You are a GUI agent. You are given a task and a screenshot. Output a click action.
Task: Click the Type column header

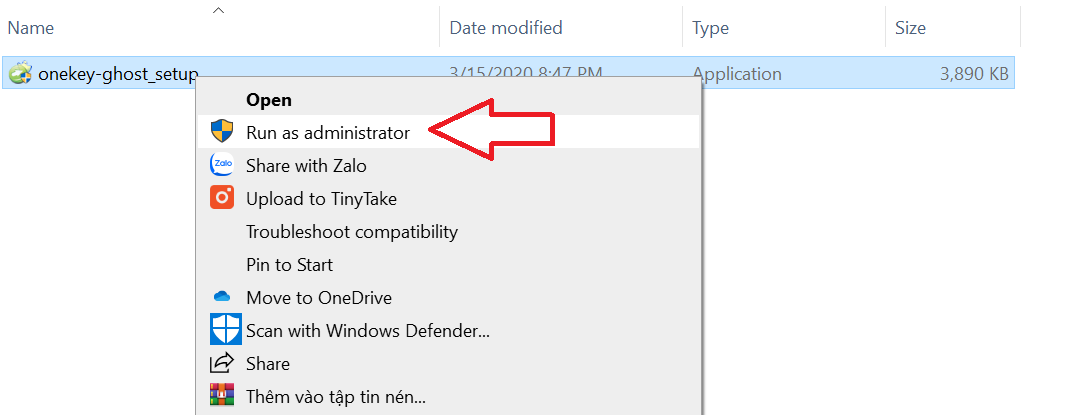(x=710, y=28)
